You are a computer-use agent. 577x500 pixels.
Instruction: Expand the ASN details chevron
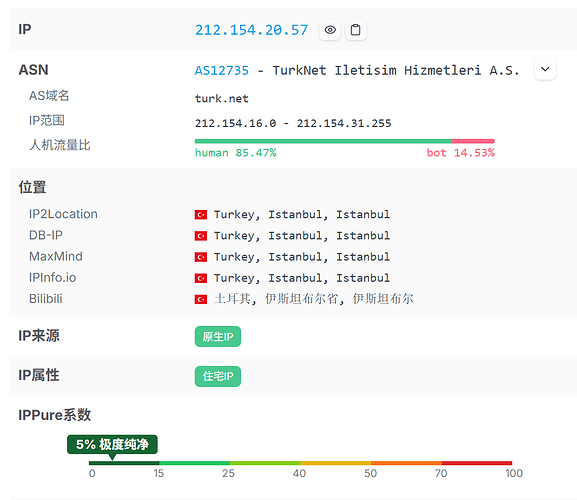click(545, 69)
